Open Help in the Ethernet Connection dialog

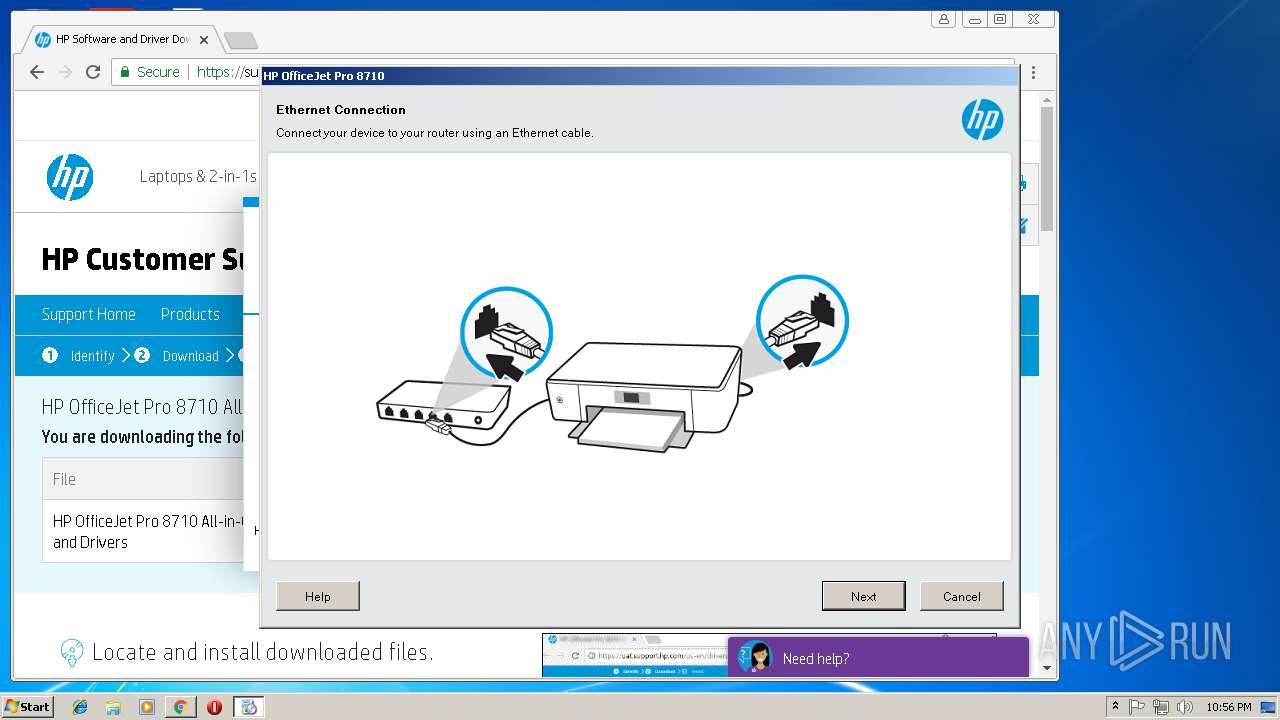pos(317,596)
